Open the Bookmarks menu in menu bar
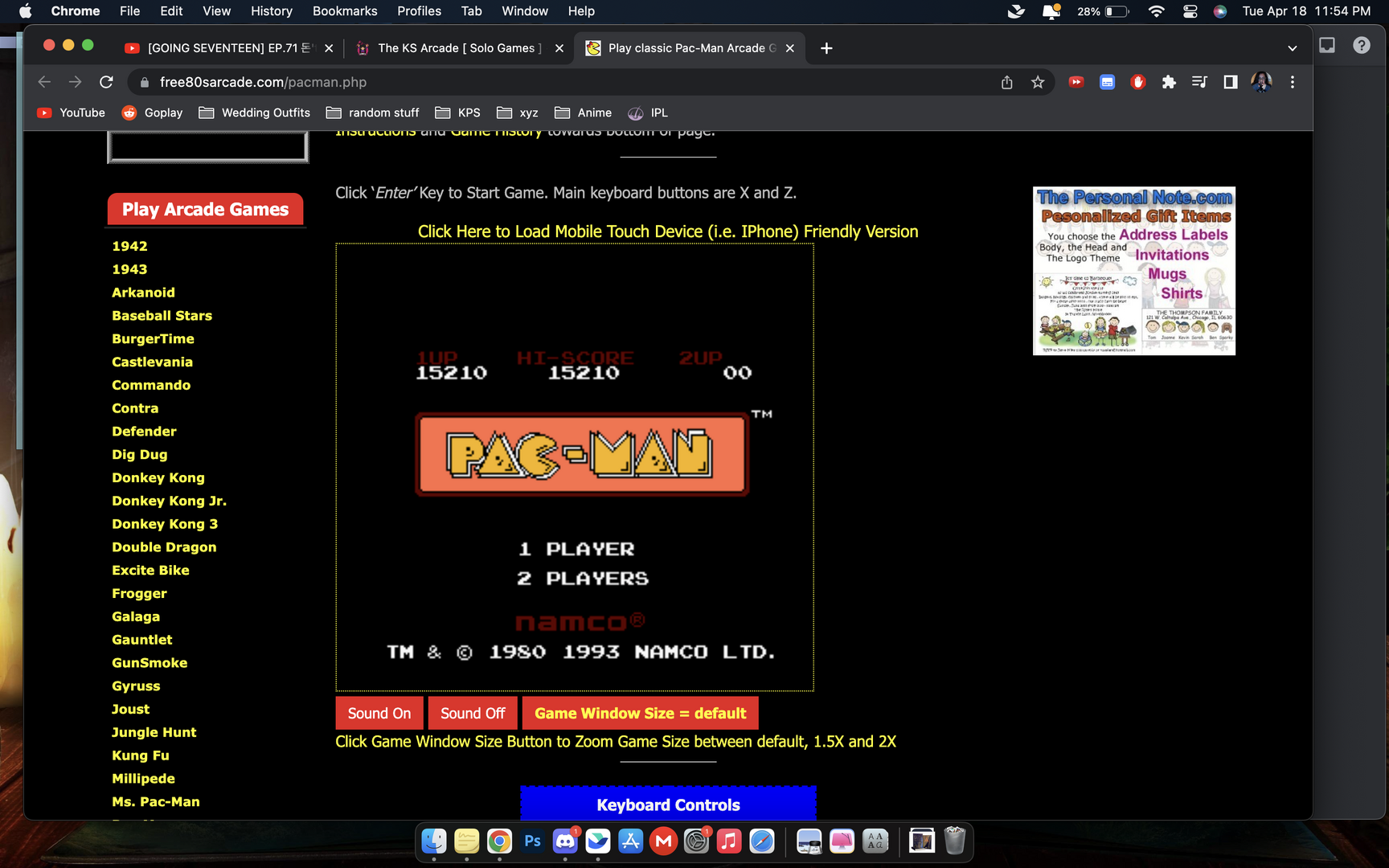Viewport: 1389px width, 868px height. coord(345,11)
